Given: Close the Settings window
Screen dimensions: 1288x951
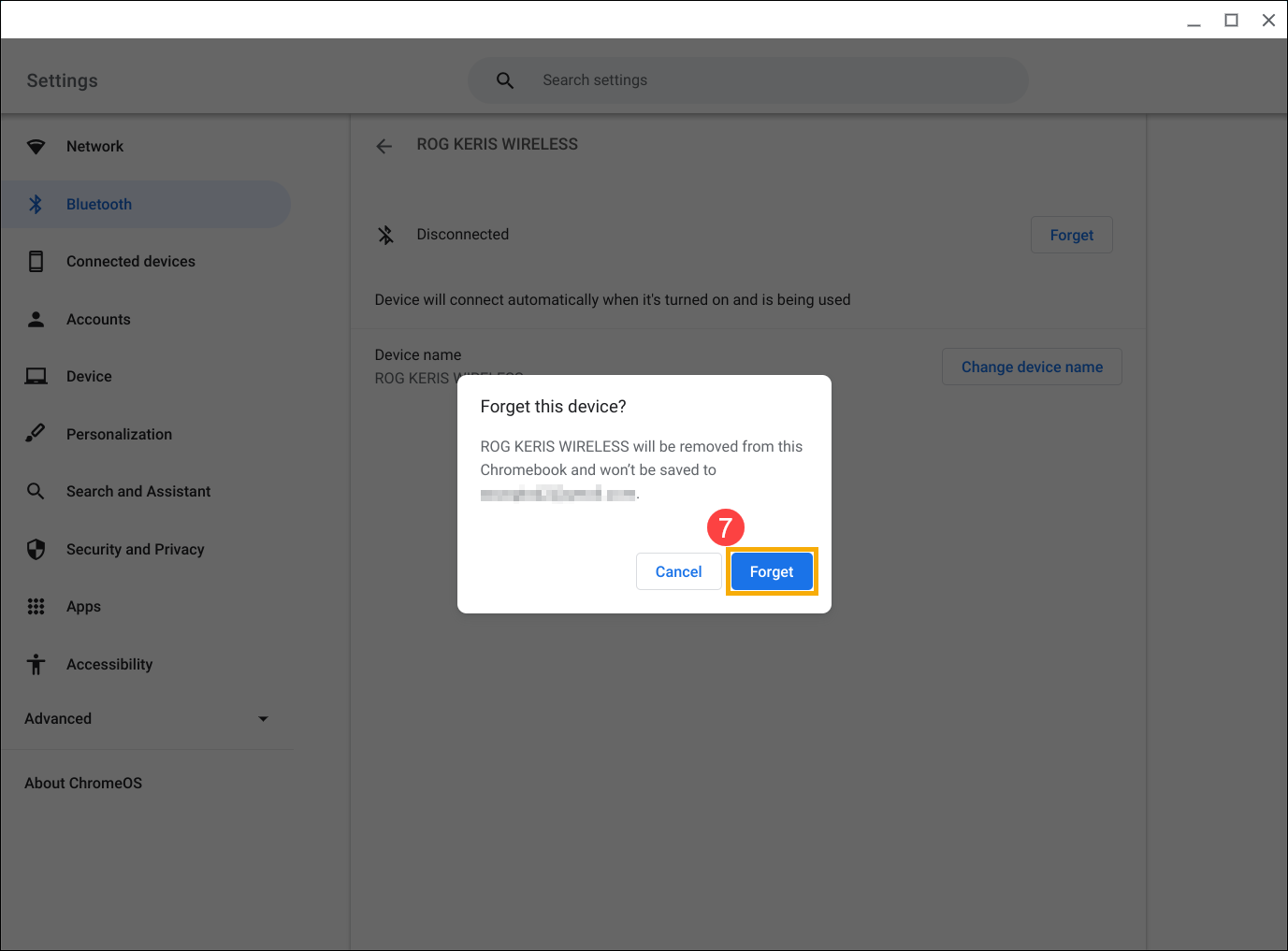Looking at the screenshot, I should coord(1268,21).
